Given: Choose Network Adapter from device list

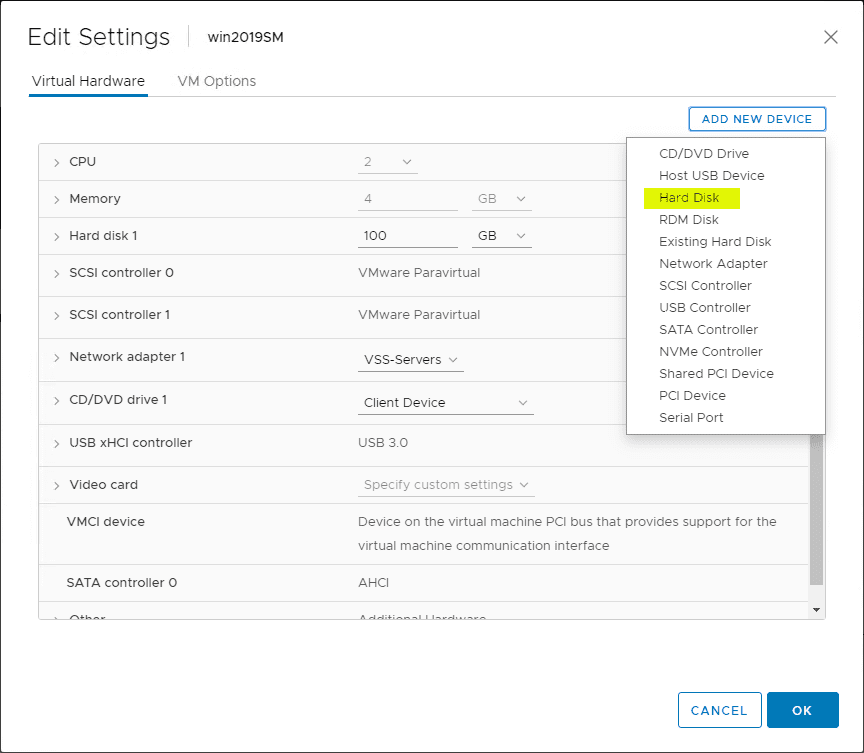Looking at the screenshot, I should point(713,264).
